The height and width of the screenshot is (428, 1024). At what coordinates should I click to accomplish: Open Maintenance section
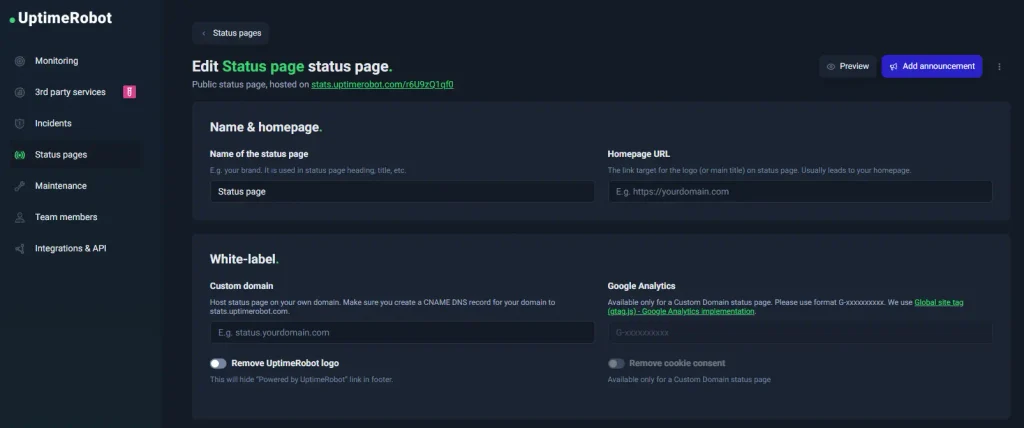coord(74,186)
